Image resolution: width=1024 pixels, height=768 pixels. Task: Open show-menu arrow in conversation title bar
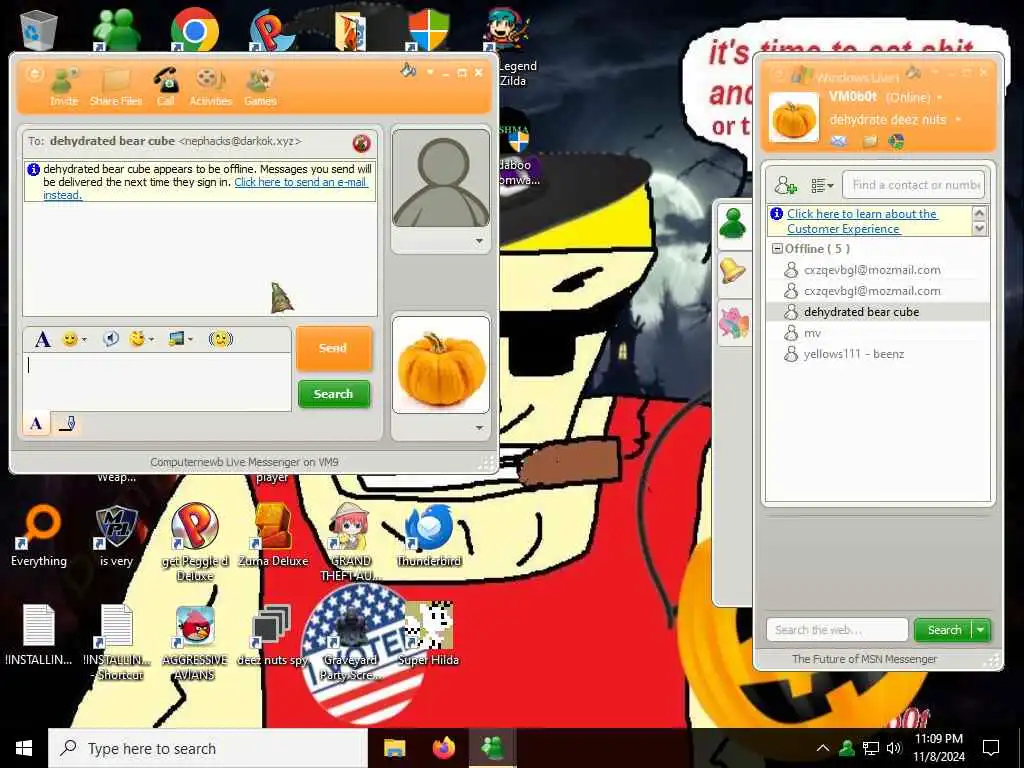(x=430, y=72)
